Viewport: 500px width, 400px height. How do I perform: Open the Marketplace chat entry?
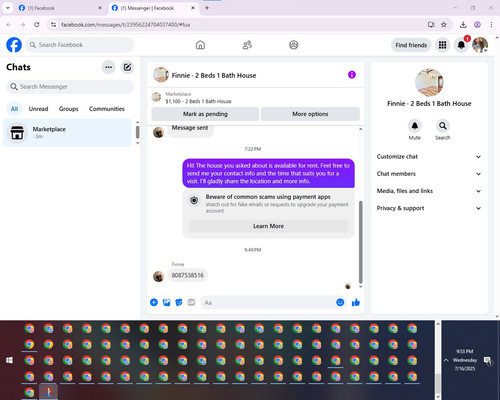(67, 133)
